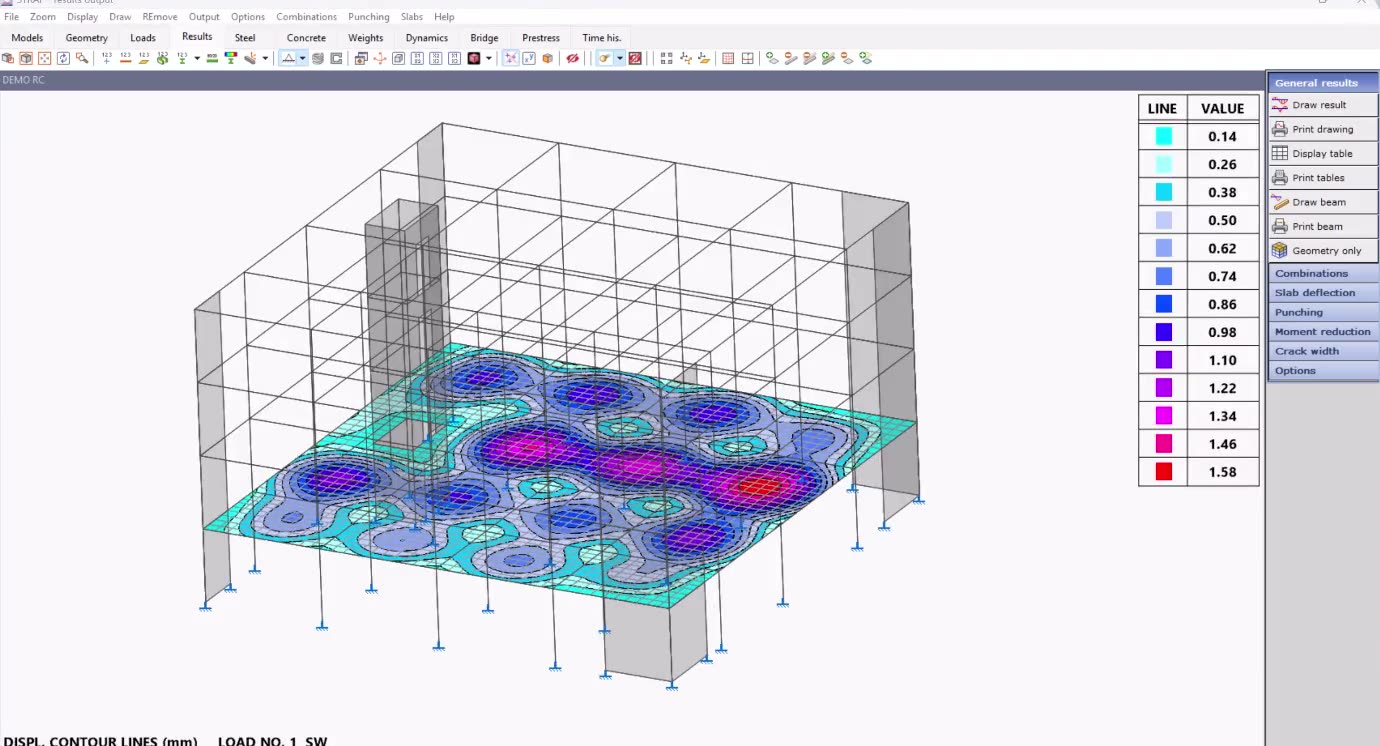Screen dimensions: 1380x746
Task: Open dropdown arrow after green numbering icon
Action: point(197,58)
